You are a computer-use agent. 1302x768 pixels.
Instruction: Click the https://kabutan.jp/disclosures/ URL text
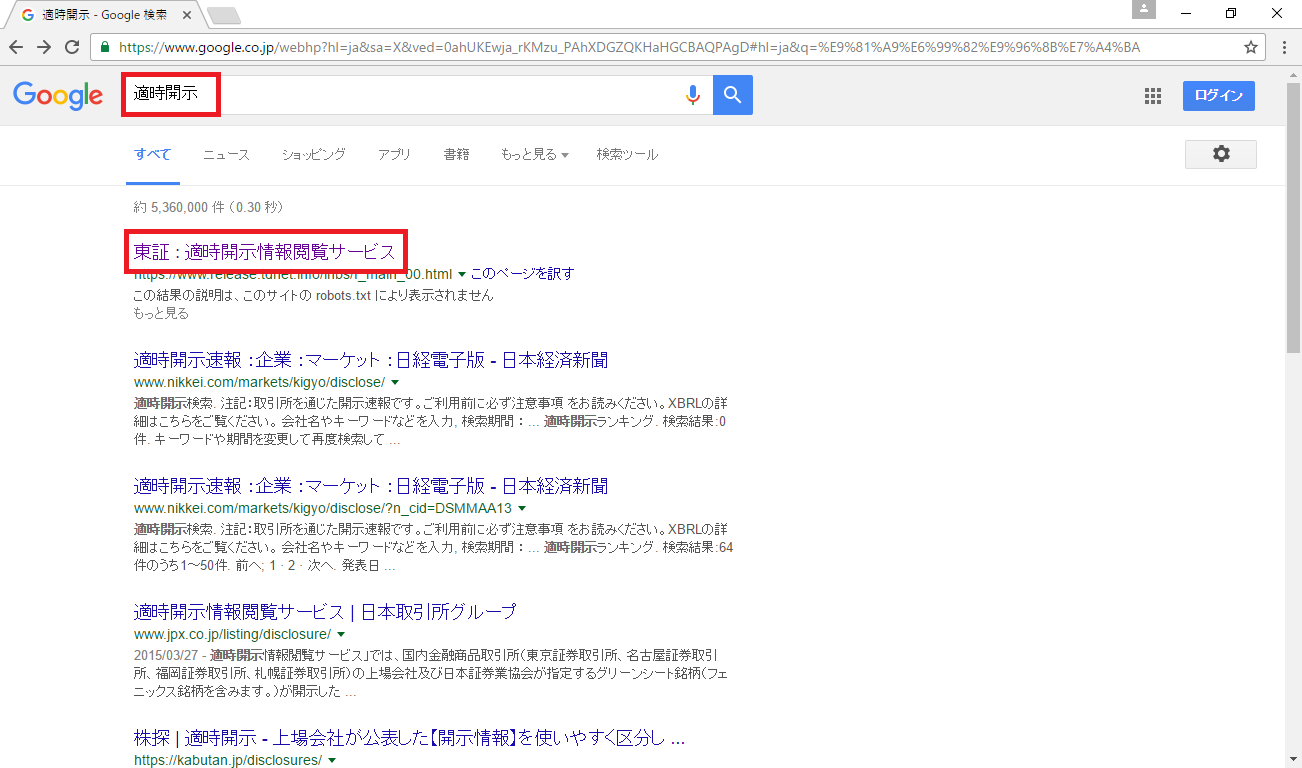tap(228, 761)
